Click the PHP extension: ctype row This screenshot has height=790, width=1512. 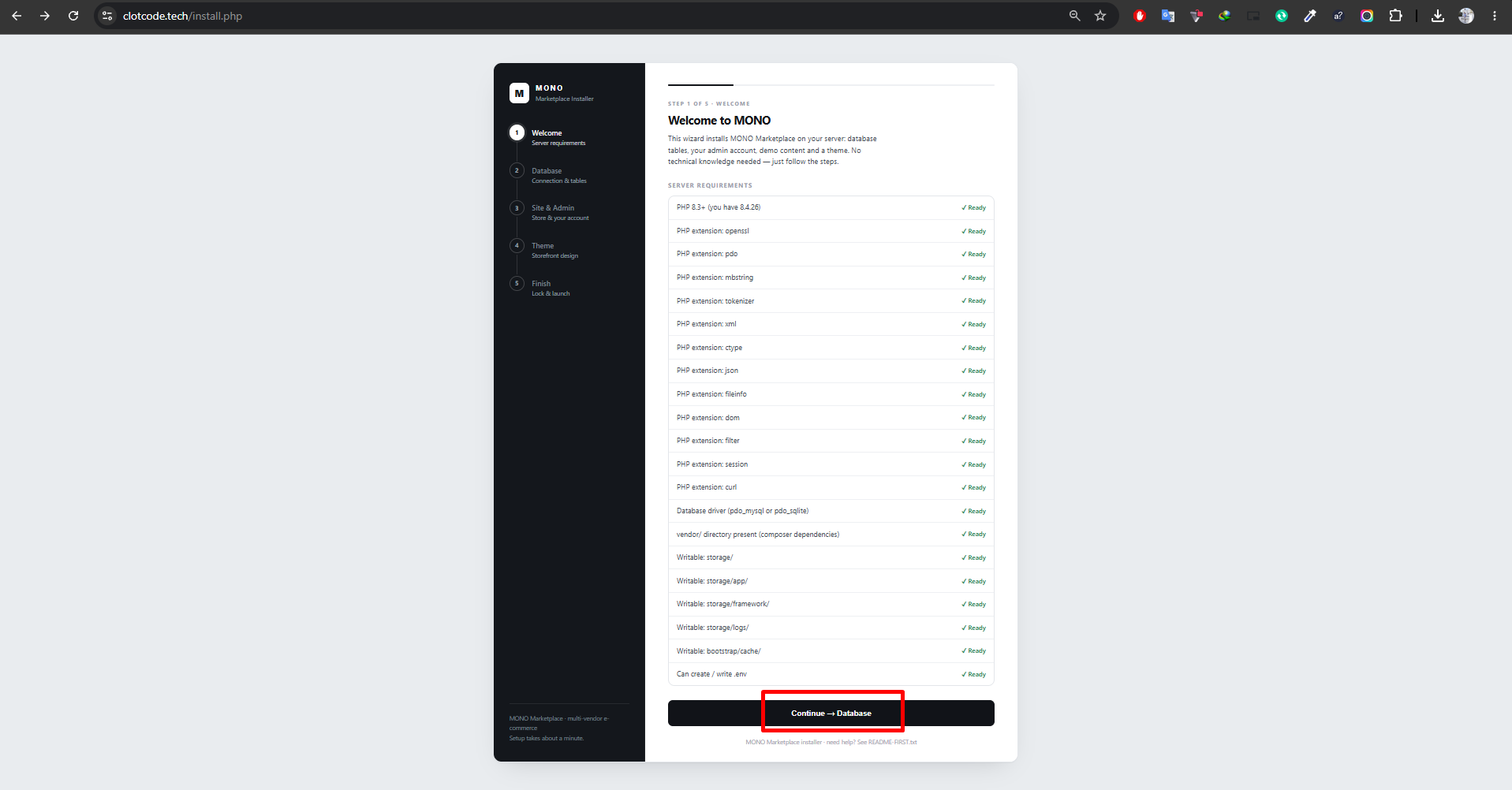[831, 348]
